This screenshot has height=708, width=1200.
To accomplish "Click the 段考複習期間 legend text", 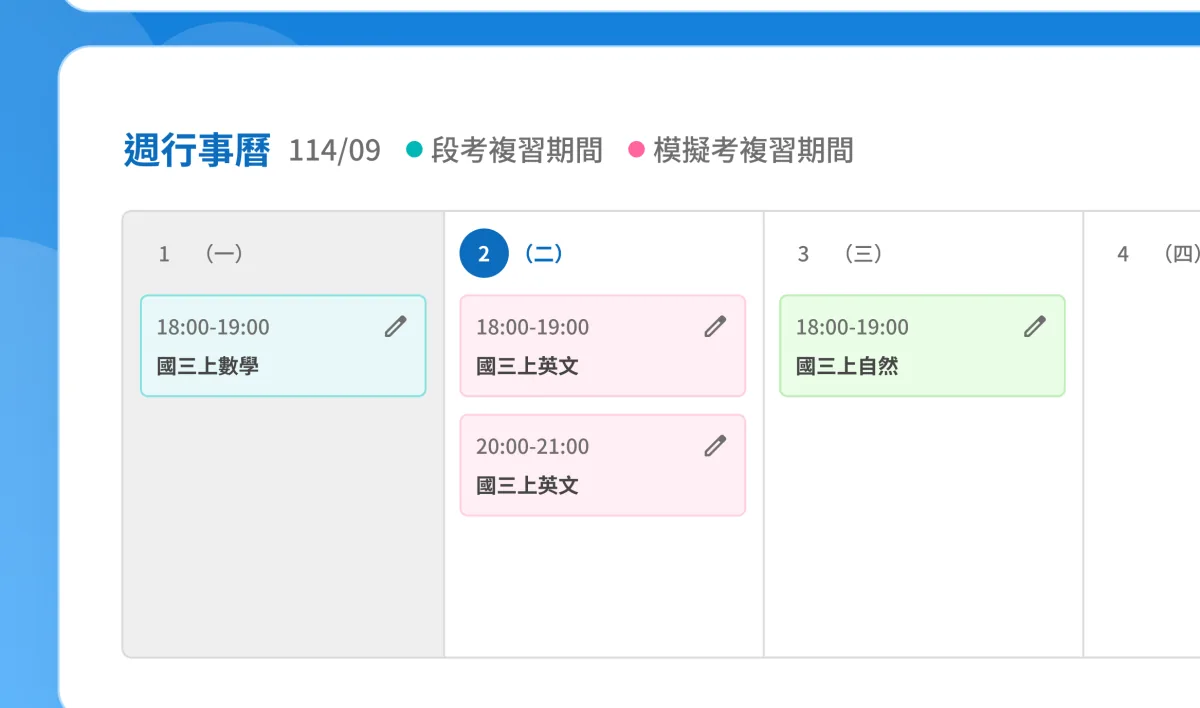I will [517, 151].
